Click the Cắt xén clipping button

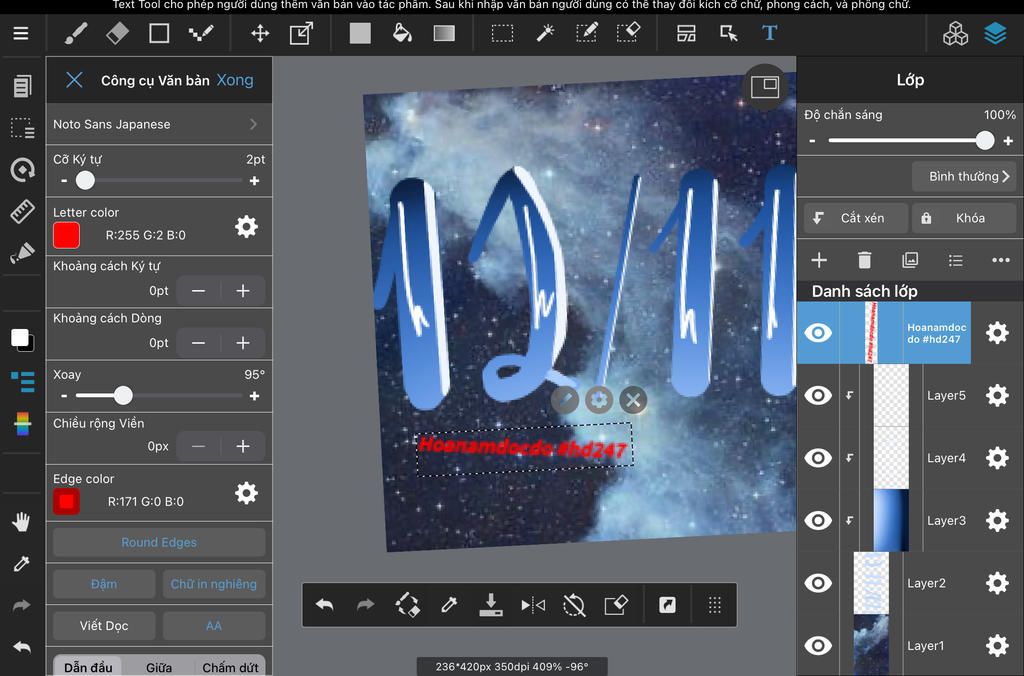coord(856,218)
